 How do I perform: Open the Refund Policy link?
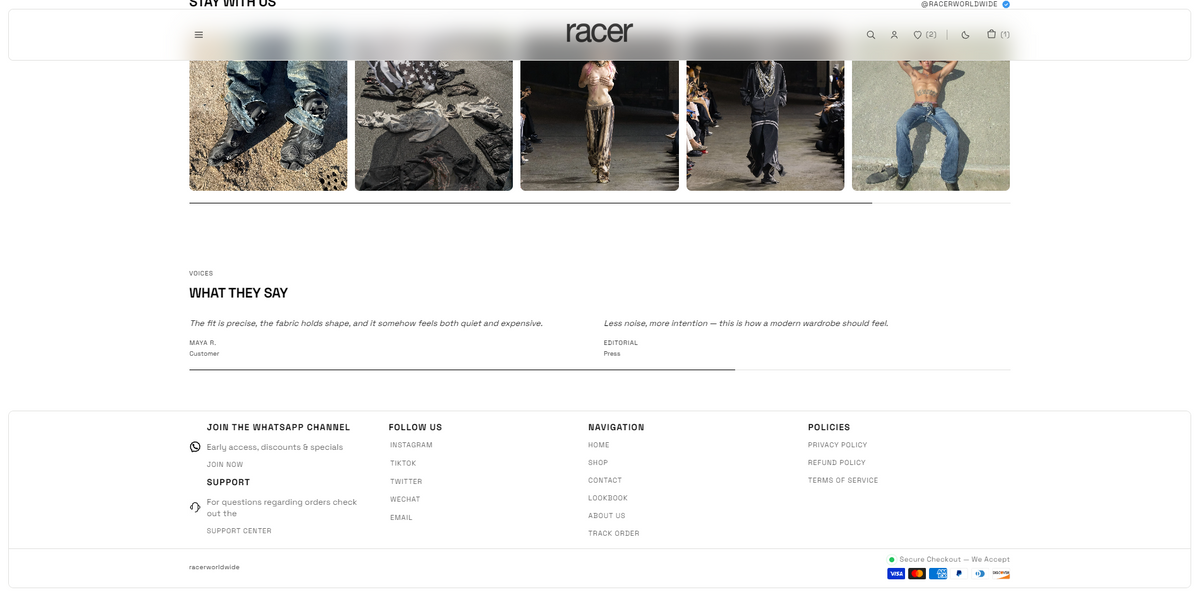point(837,463)
